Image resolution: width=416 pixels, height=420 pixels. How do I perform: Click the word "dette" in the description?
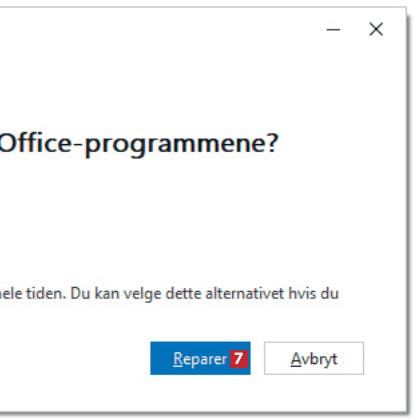click(184, 294)
